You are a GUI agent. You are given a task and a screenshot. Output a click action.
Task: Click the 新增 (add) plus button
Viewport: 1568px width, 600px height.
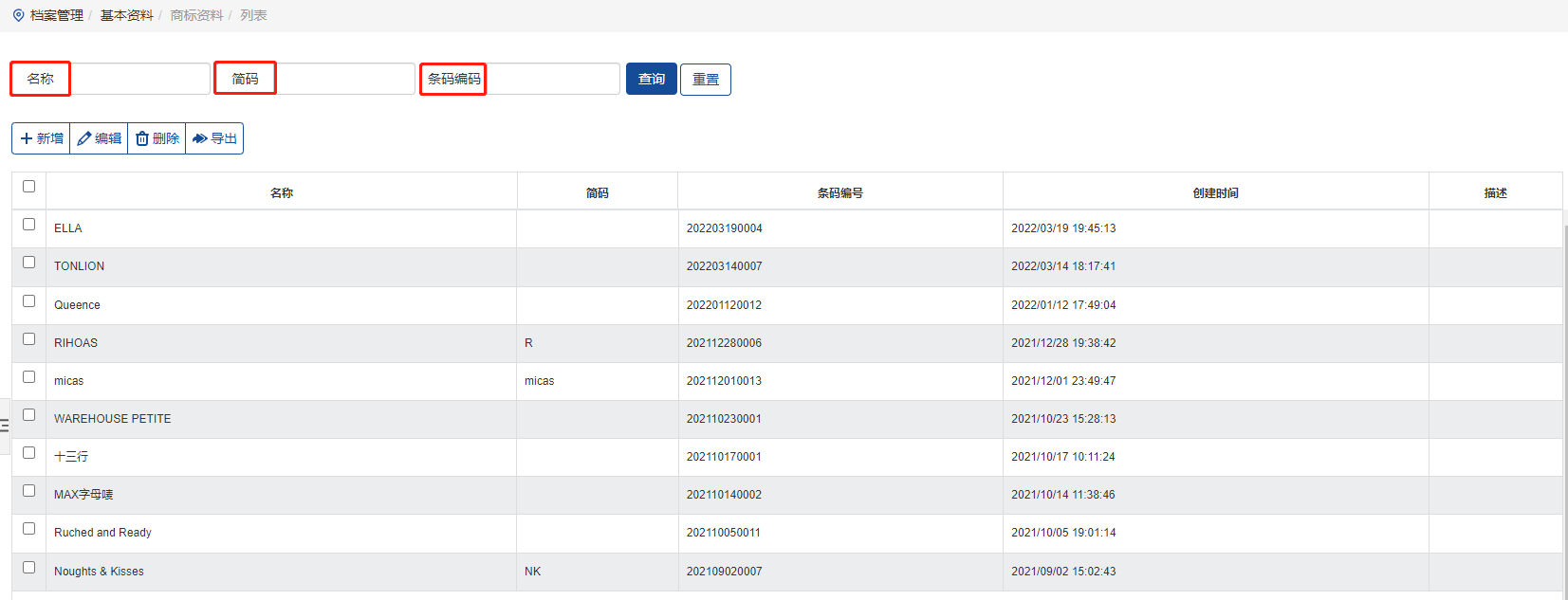(41, 138)
